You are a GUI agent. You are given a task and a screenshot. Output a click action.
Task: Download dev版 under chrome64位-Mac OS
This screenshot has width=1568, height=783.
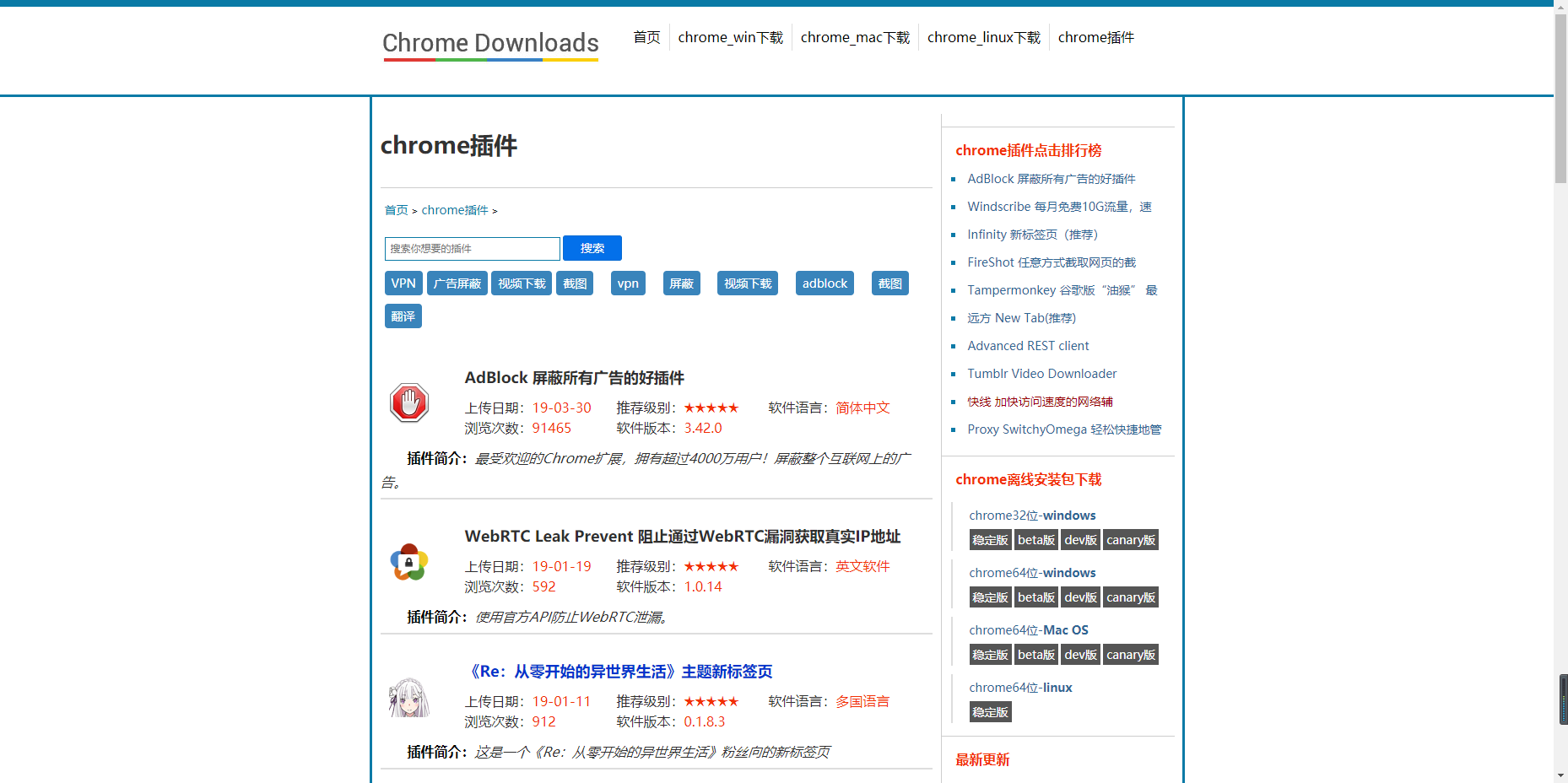[x=1081, y=655]
